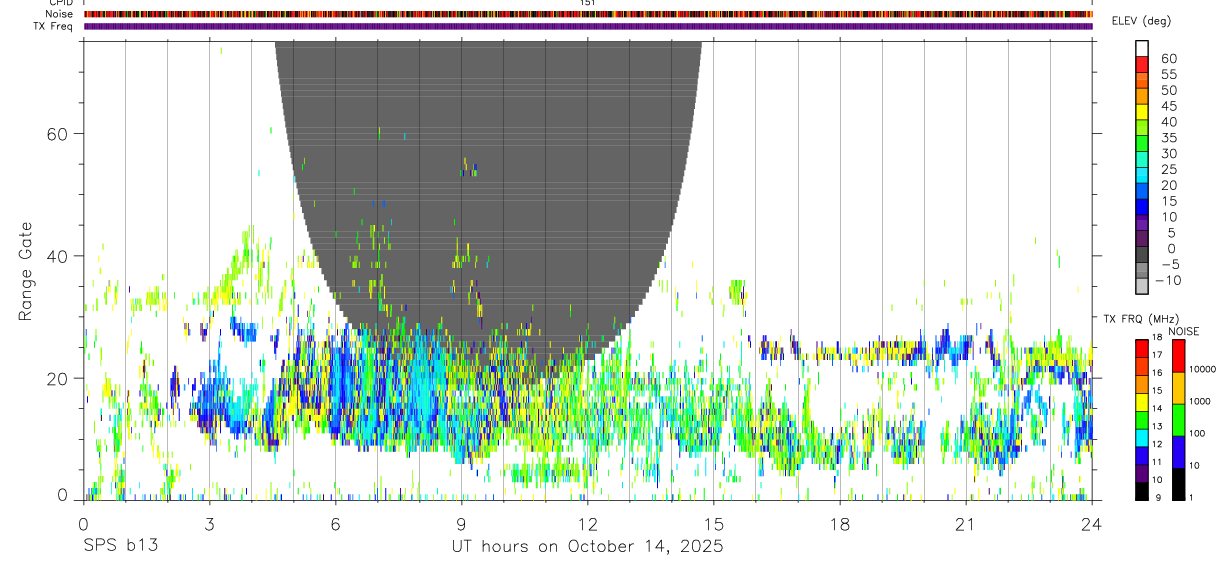Select the yellow TX FRQ swatch between 14 and 15
The height and width of the screenshot is (567, 1228).
point(1142,400)
